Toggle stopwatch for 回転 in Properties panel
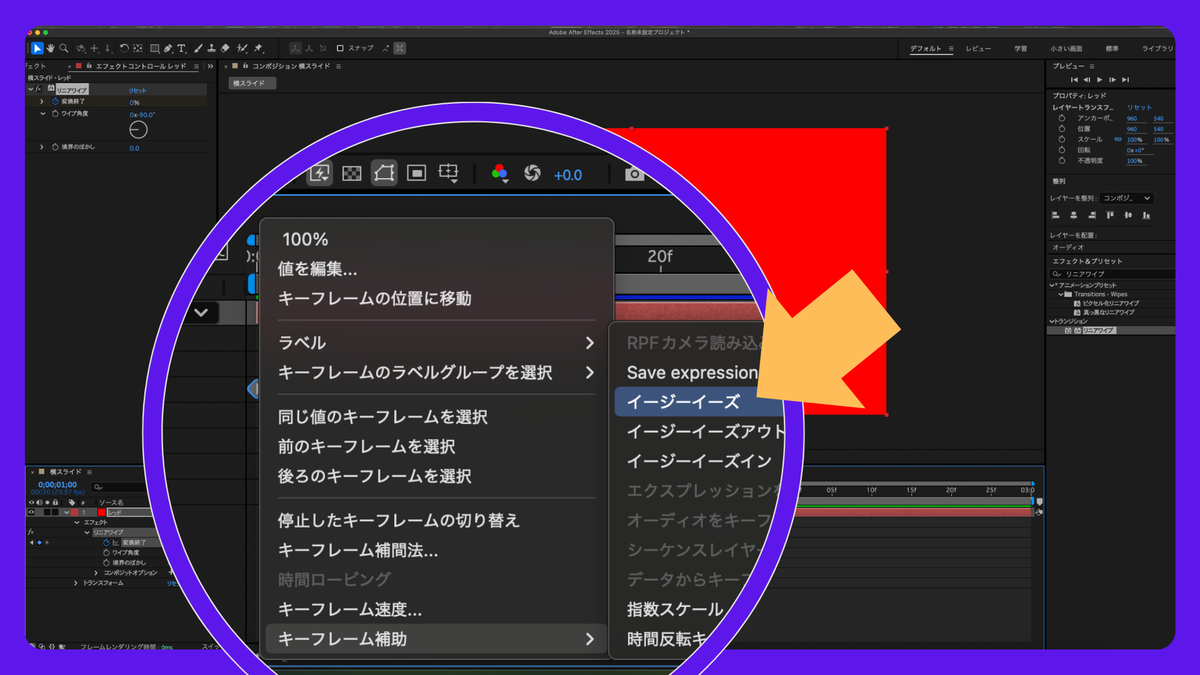This screenshot has width=1200, height=675. 1062,150
